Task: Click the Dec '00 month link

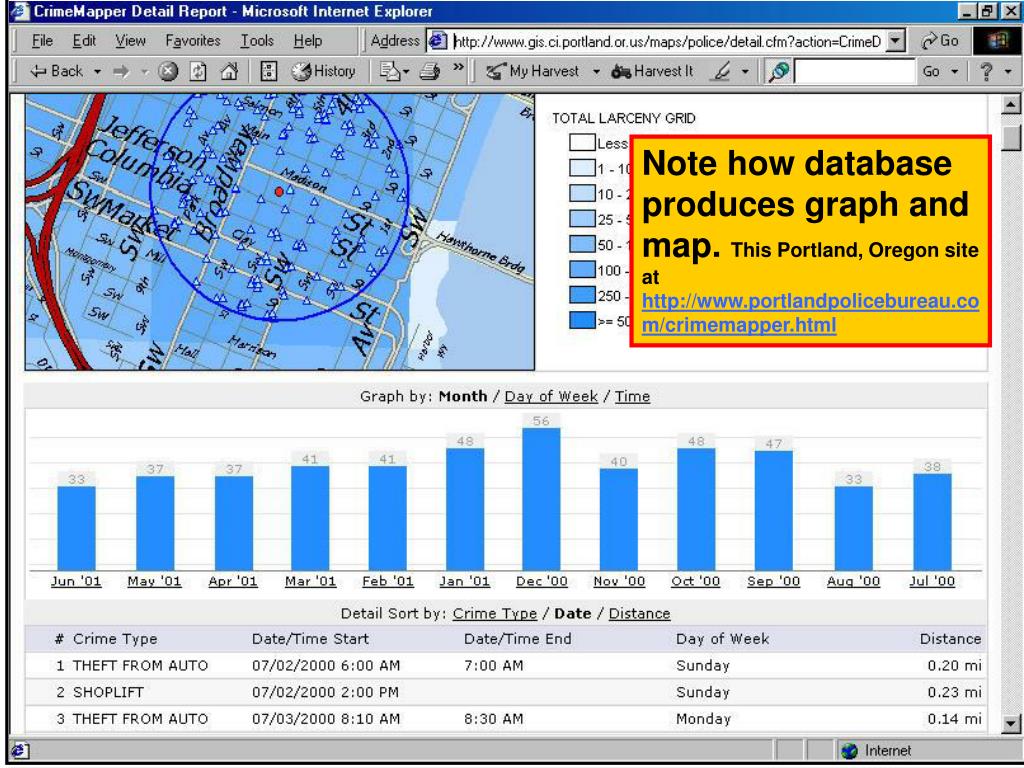Action: (541, 581)
